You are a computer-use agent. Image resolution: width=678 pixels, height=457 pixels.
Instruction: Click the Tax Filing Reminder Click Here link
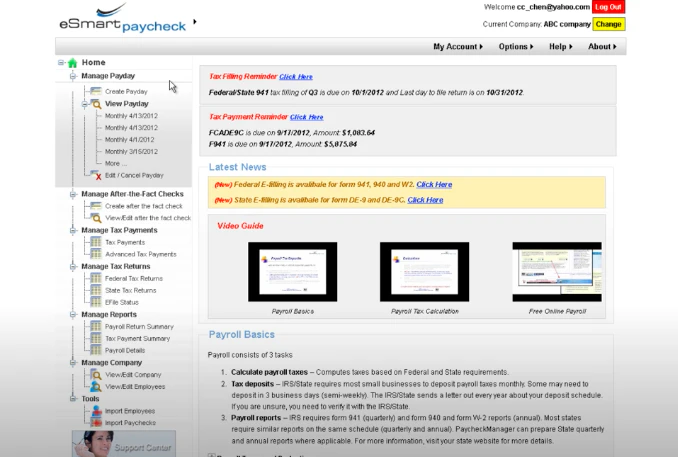[x=296, y=77]
